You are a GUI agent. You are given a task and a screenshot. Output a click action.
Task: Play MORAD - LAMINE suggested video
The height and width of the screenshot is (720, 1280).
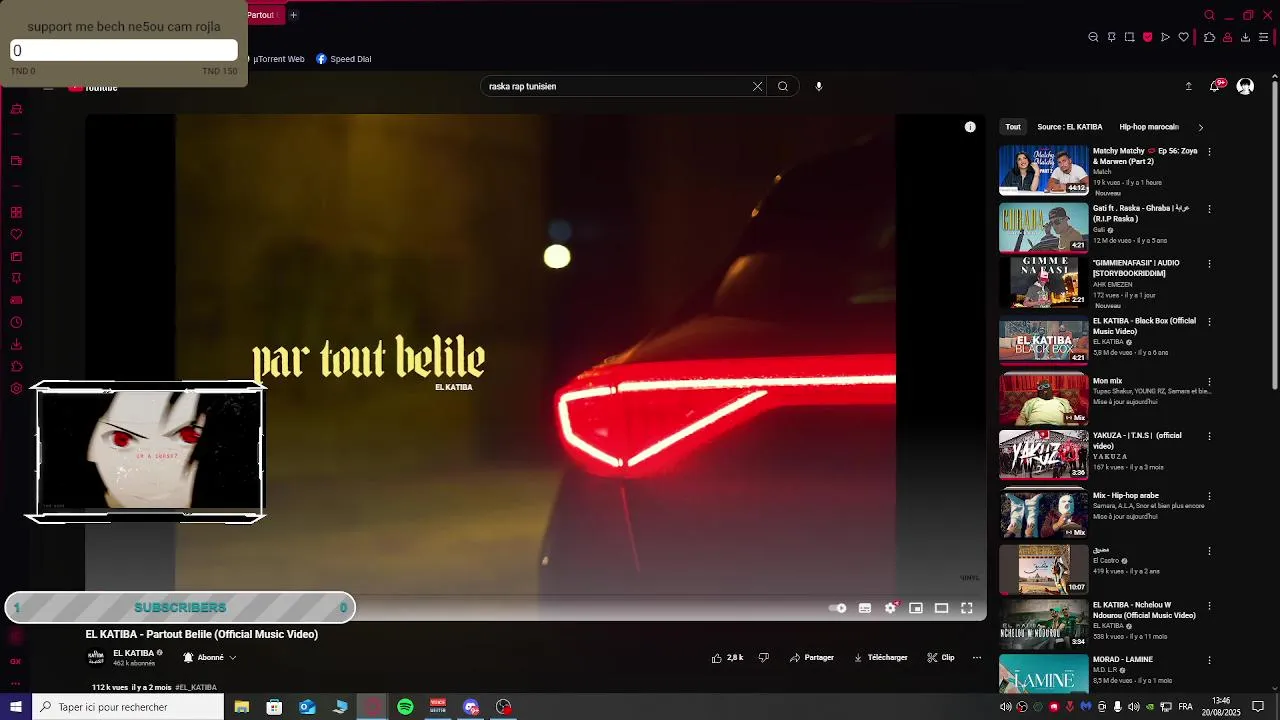click(1044, 673)
